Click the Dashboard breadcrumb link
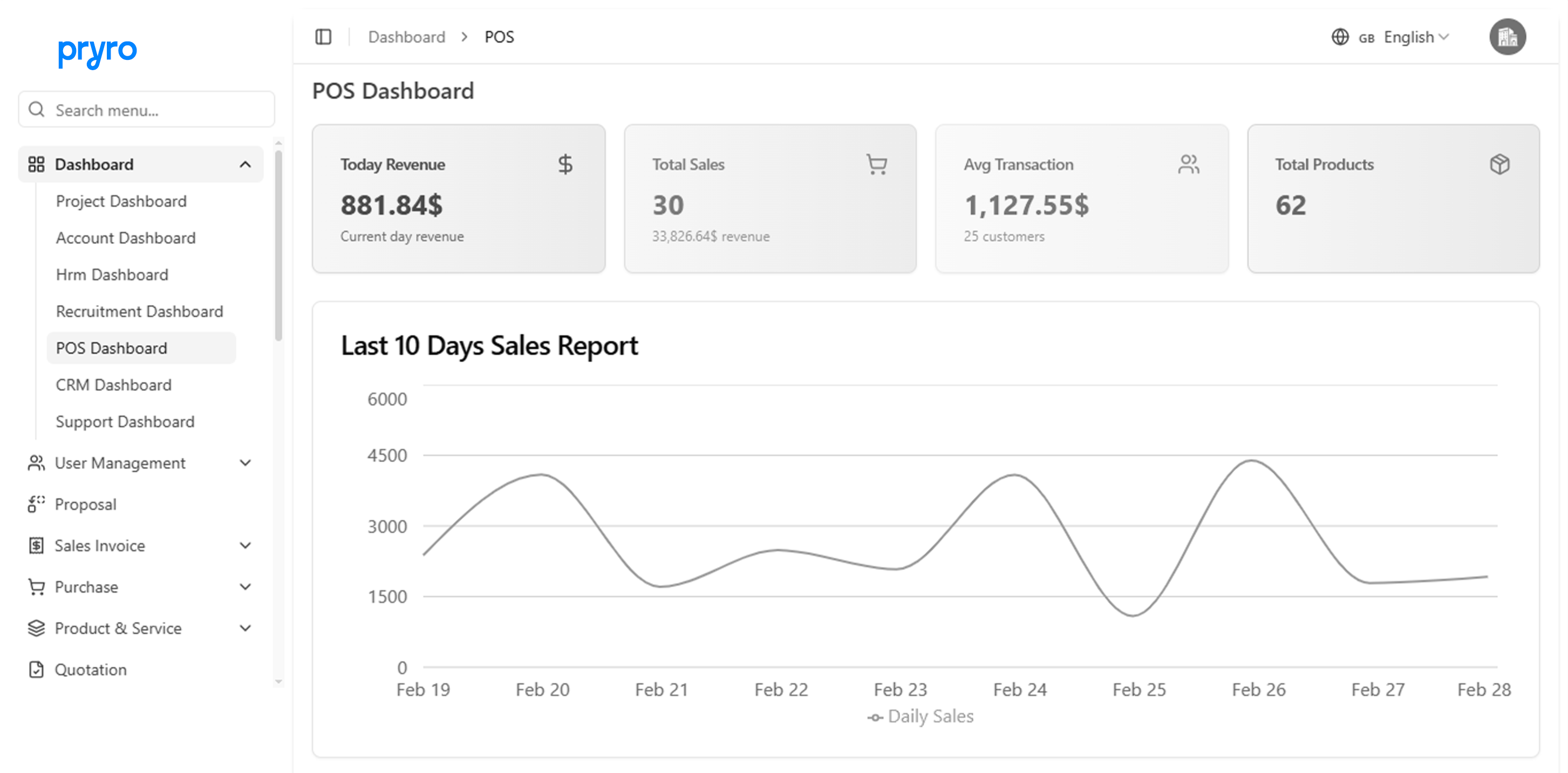The height and width of the screenshot is (773, 1568). point(407,37)
